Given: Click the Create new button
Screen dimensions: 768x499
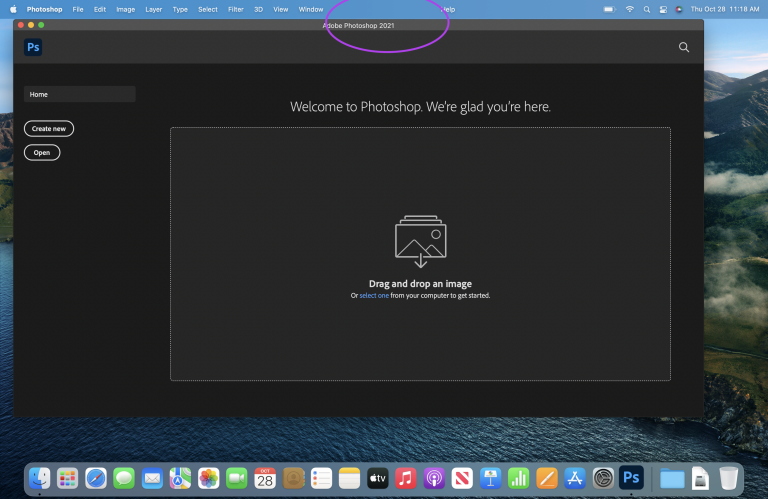Looking at the screenshot, I should coord(49,128).
